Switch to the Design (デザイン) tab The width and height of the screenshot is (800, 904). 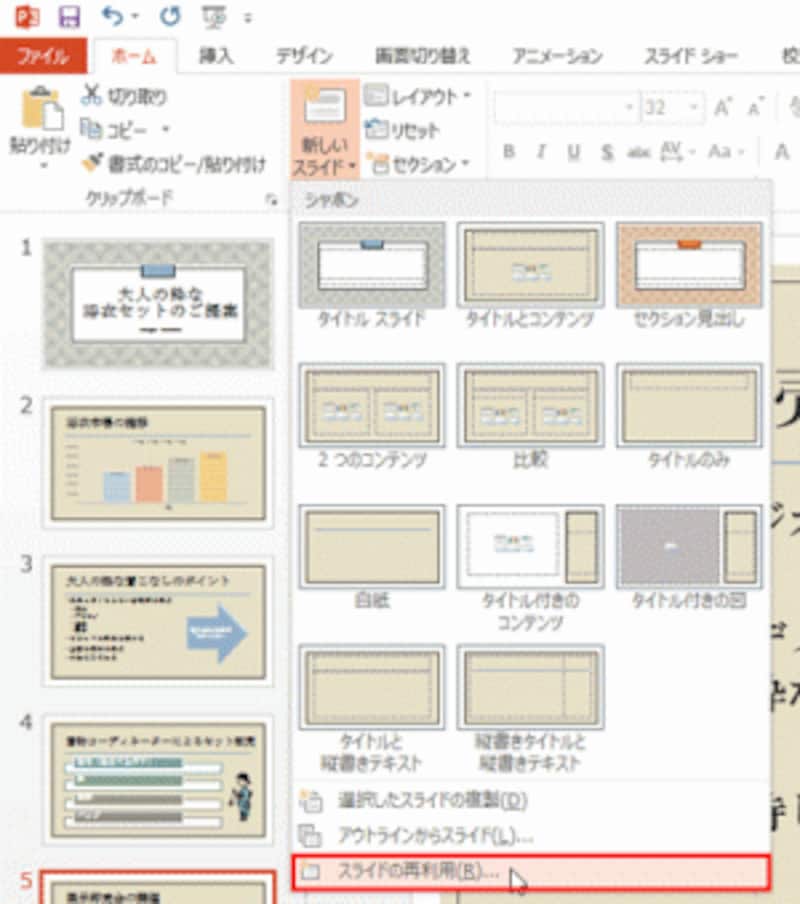[304, 55]
